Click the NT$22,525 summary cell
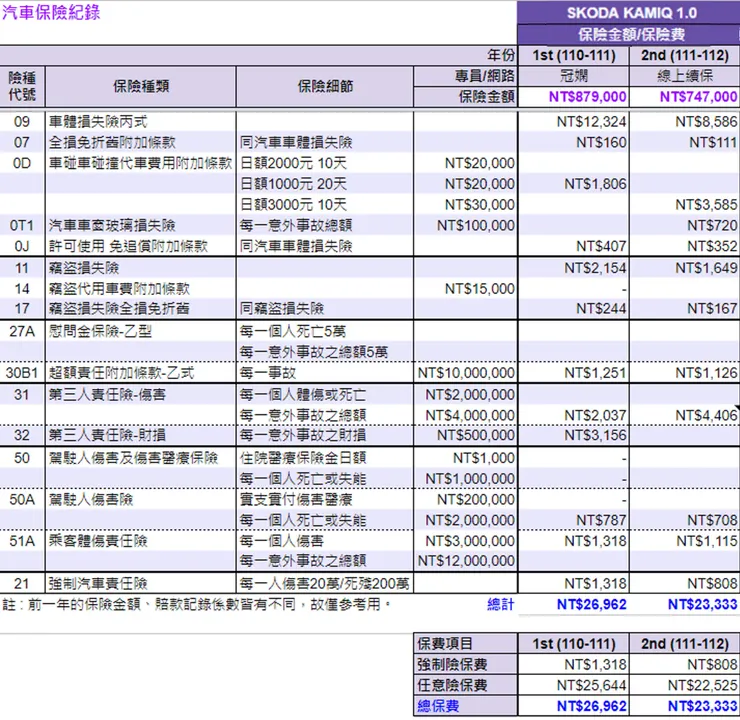Image resolution: width=740 pixels, height=720 pixels. [x=685, y=685]
